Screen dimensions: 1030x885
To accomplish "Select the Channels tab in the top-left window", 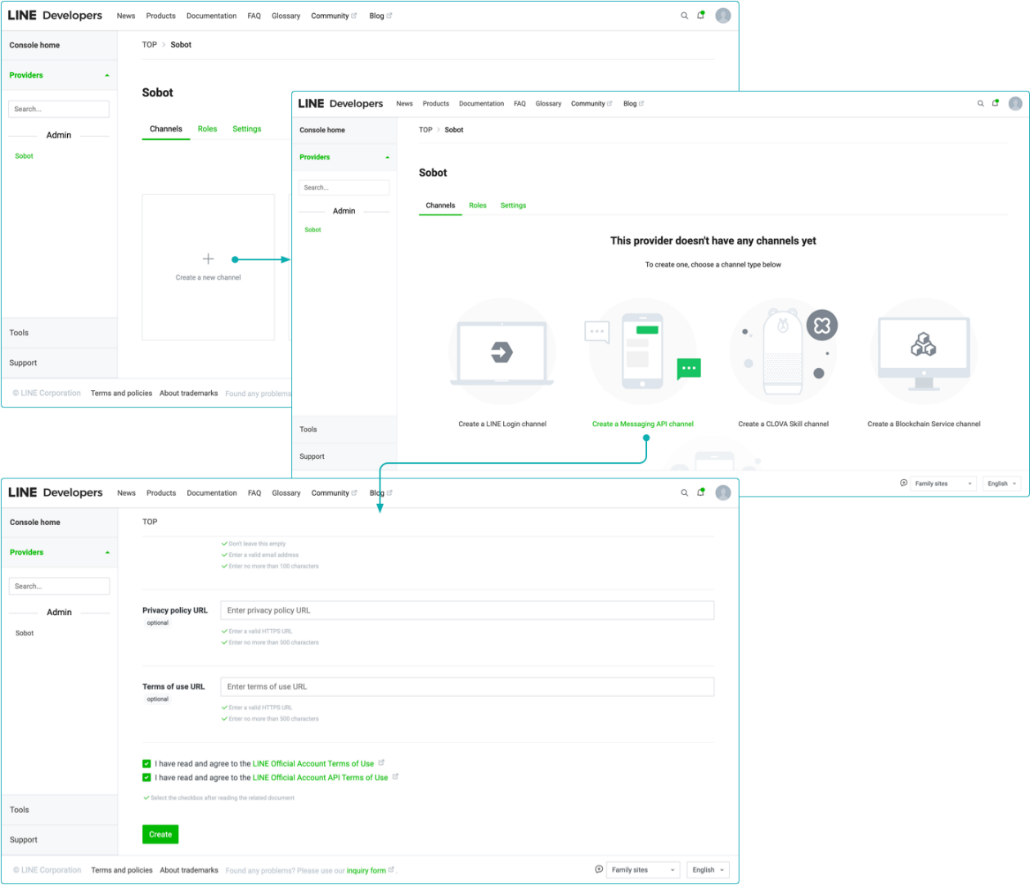I will coord(166,129).
